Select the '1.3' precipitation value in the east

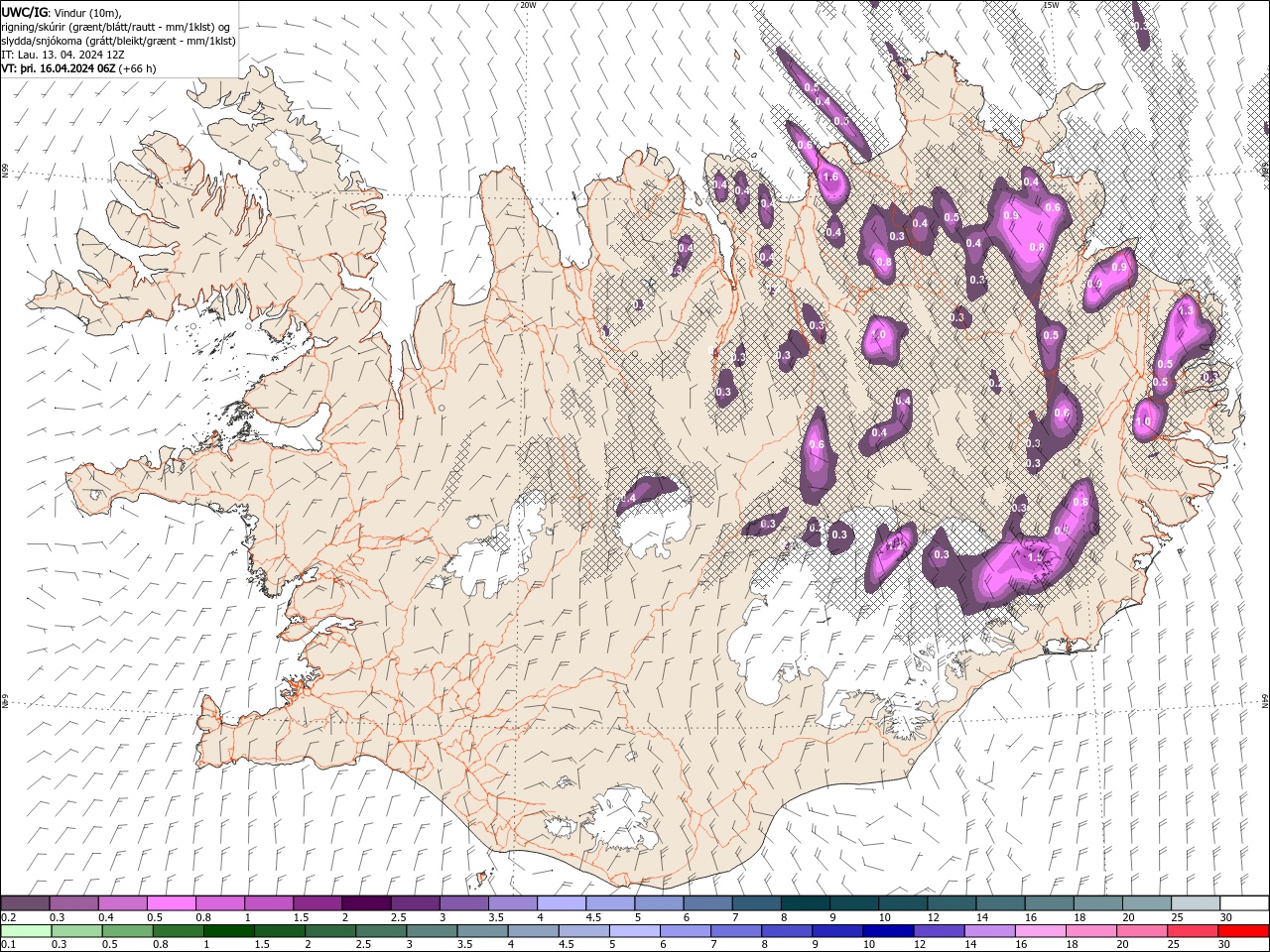click(1185, 310)
